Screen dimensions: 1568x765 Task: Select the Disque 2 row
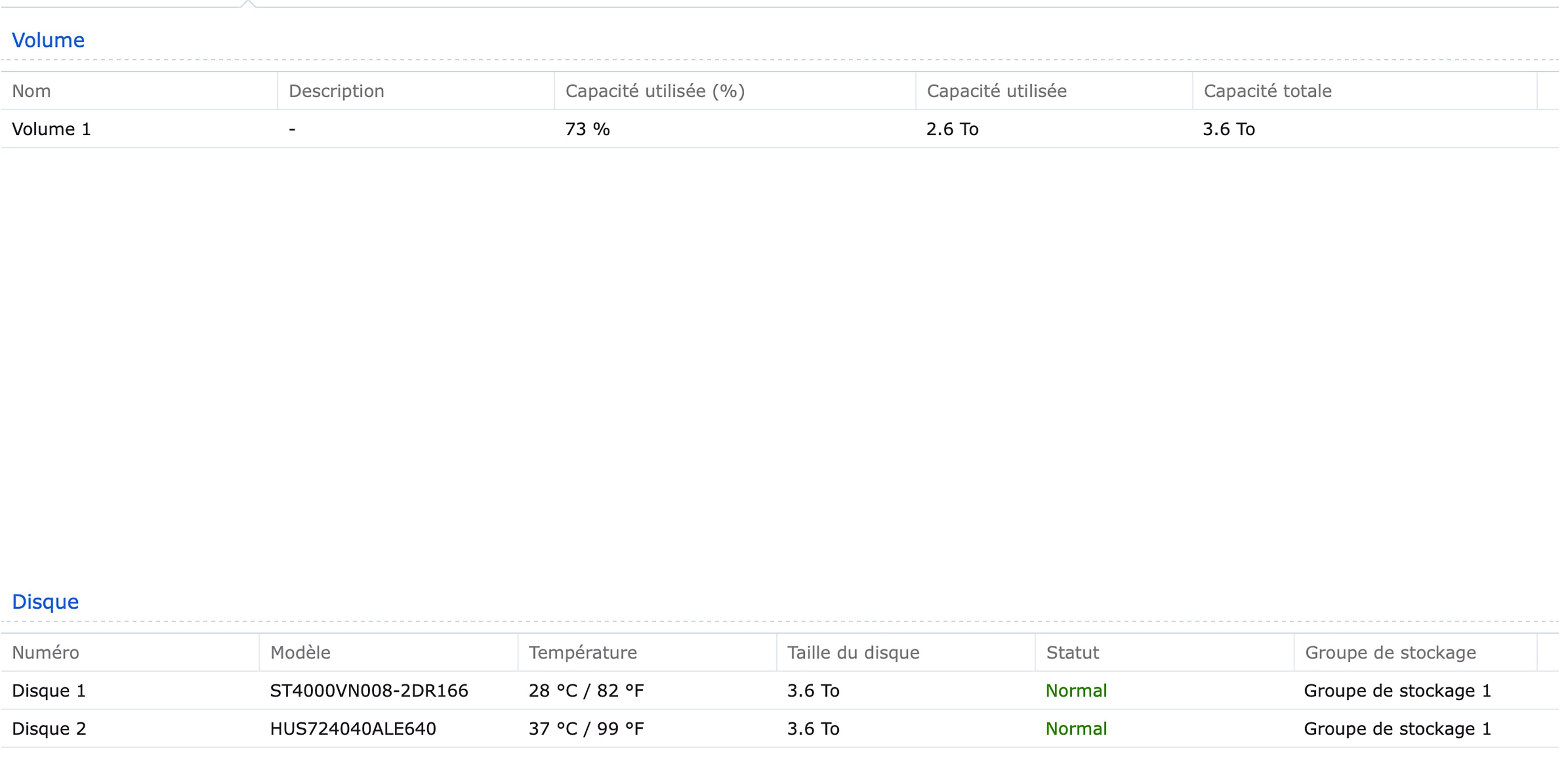click(x=49, y=729)
